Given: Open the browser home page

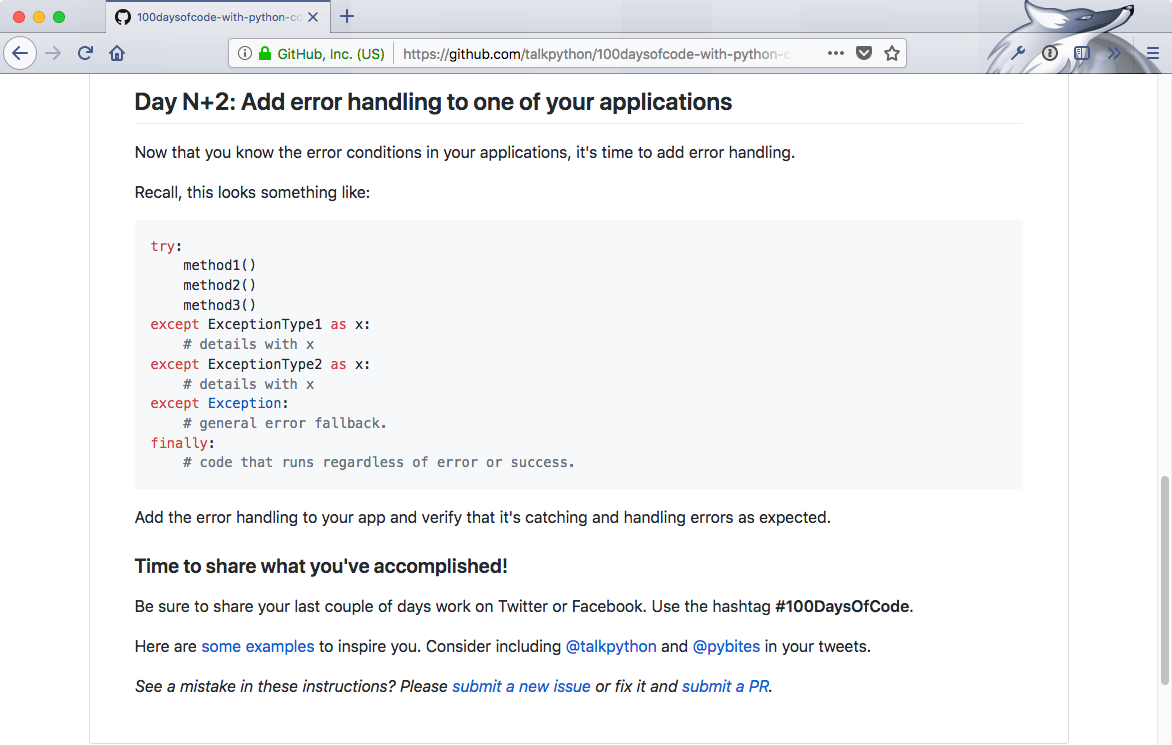Looking at the screenshot, I should pyautogui.click(x=117, y=53).
